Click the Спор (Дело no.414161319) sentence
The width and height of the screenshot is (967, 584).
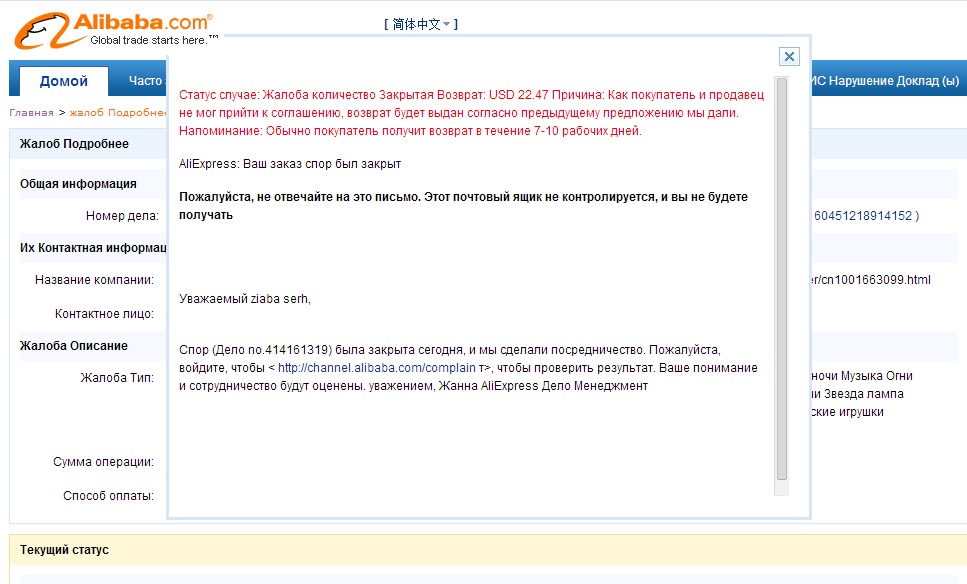tap(468, 368)
